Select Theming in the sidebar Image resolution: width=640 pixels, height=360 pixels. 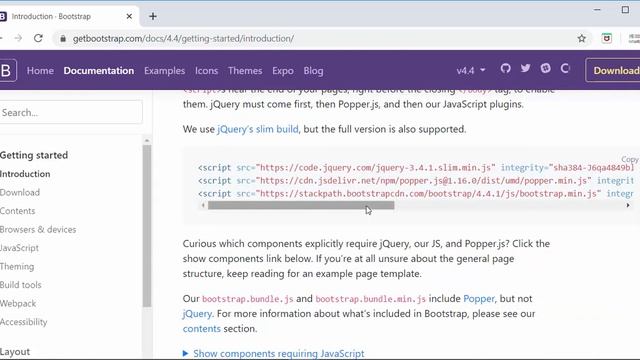click(17, 267)
